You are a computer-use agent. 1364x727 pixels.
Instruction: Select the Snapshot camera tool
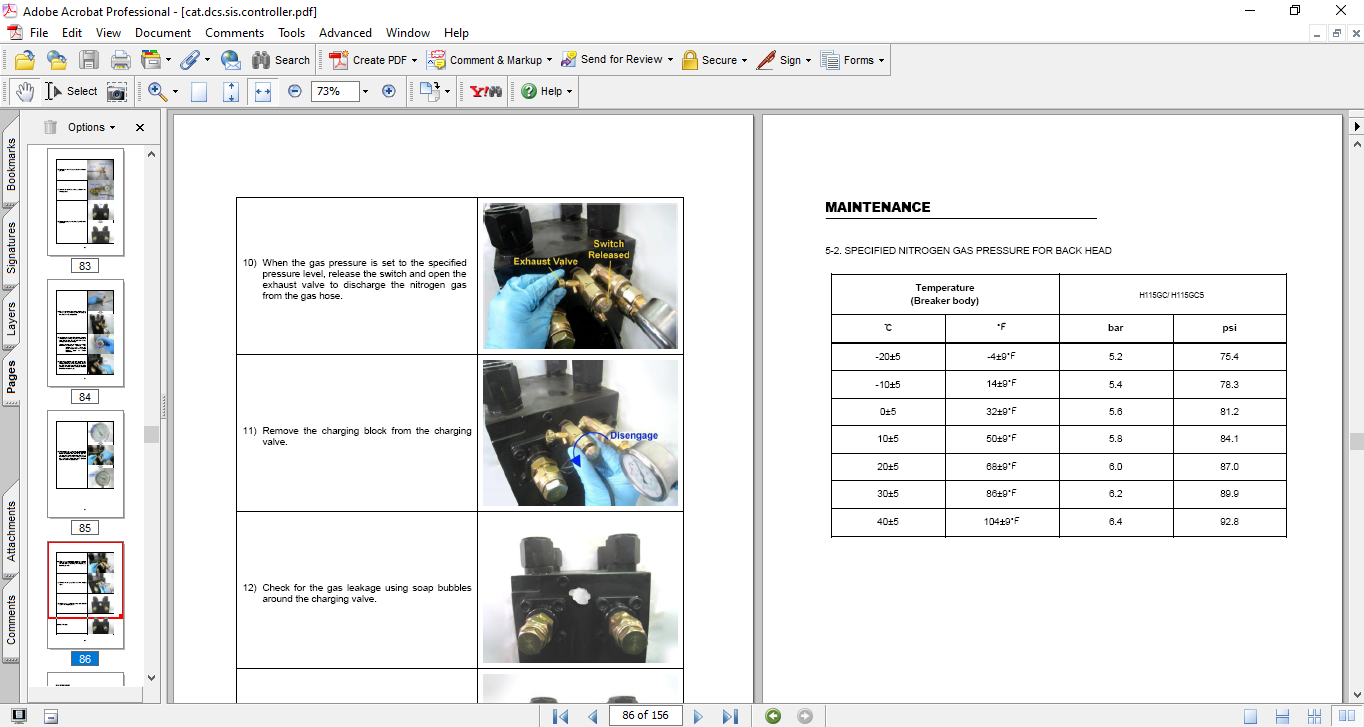click(x=117, y=91)
